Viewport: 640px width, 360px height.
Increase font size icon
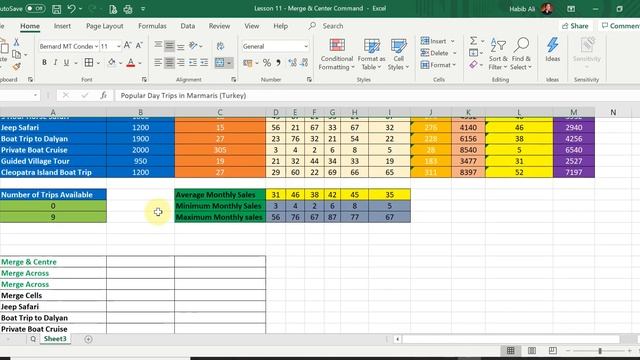(127, 46)
